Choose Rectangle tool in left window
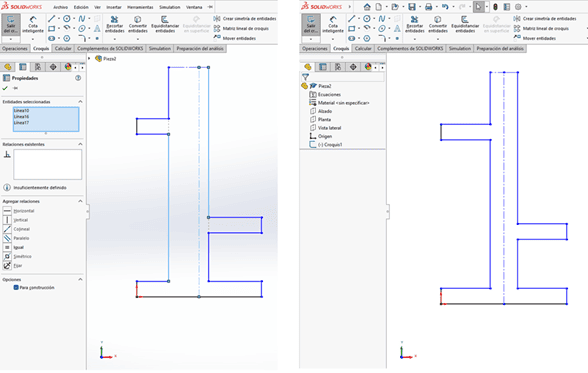 tap(52, 28)
